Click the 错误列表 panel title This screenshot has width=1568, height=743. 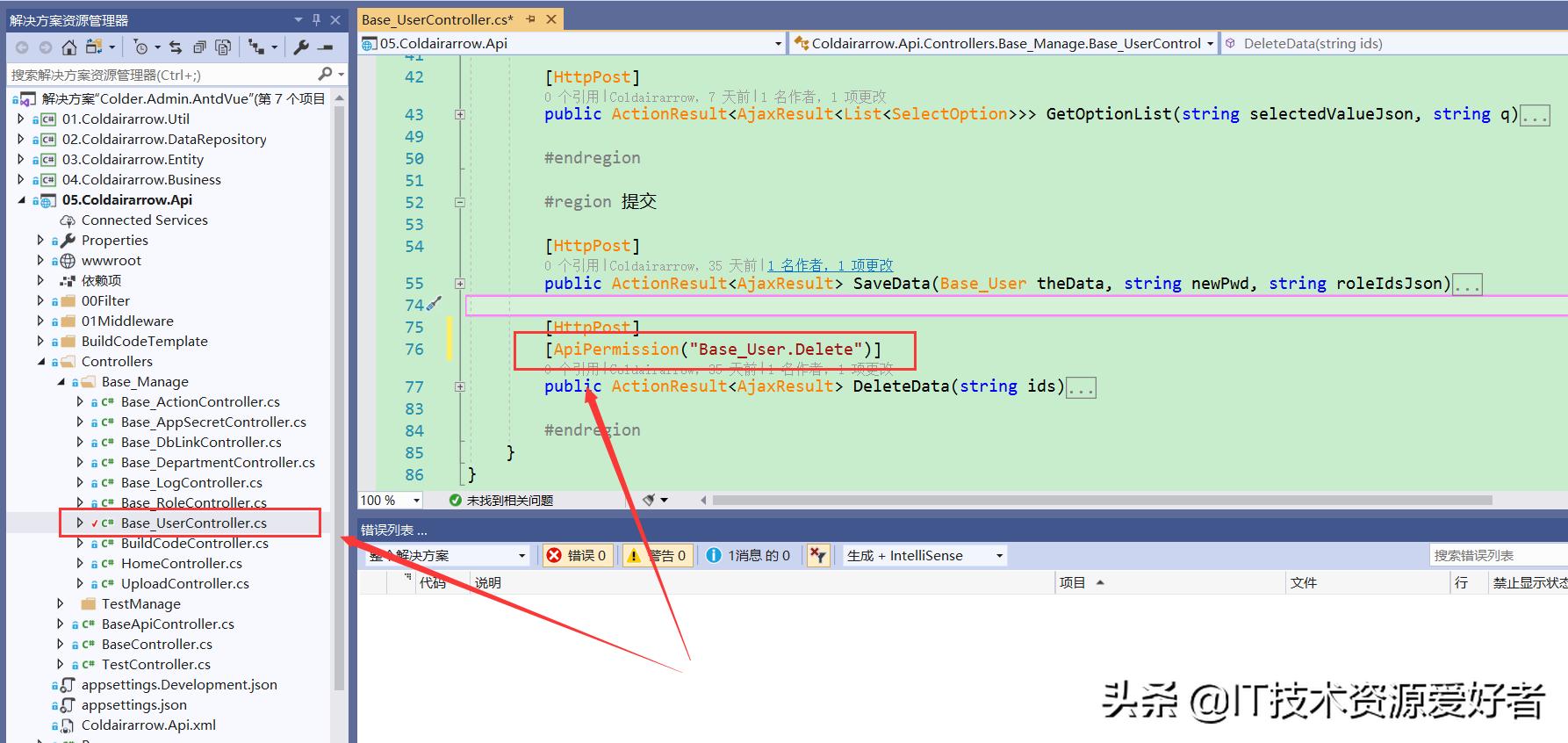tap(393, 530)
